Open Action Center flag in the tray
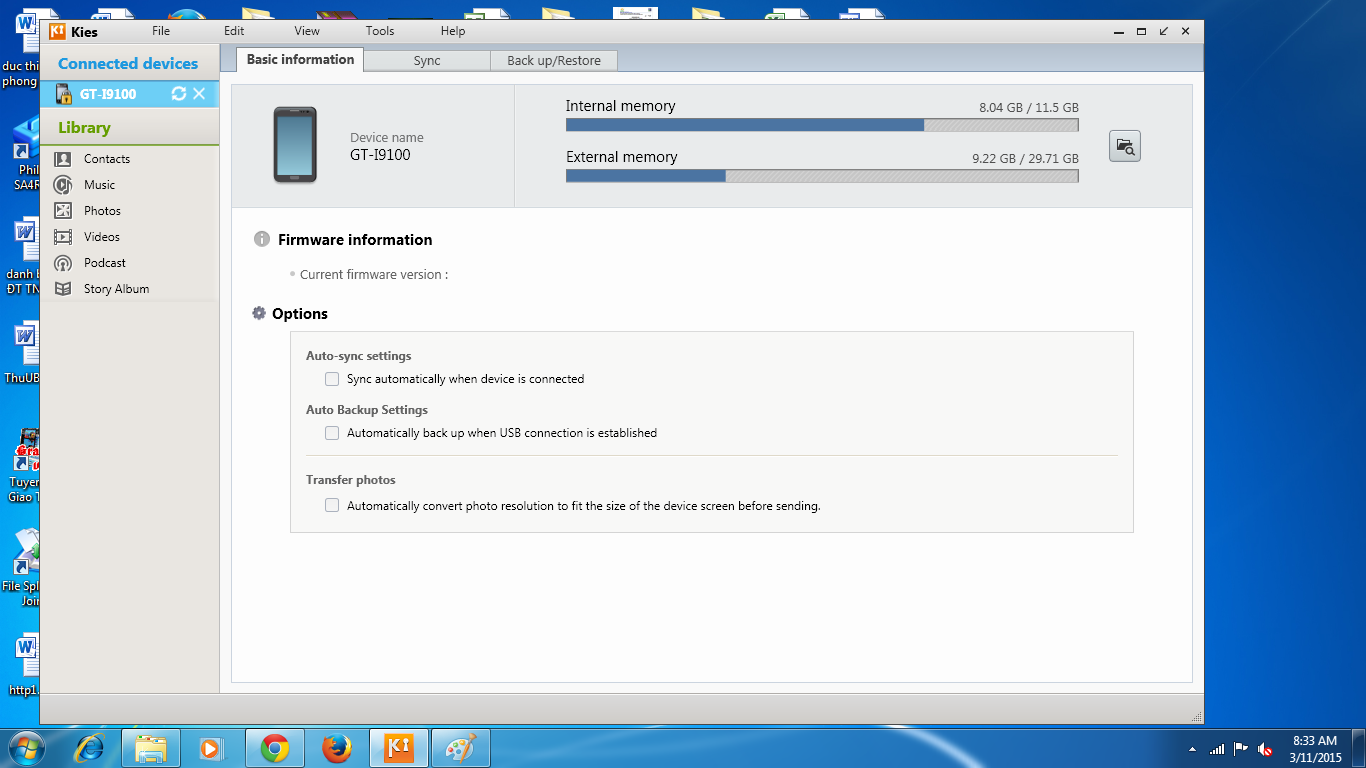 coord(1241,748)
